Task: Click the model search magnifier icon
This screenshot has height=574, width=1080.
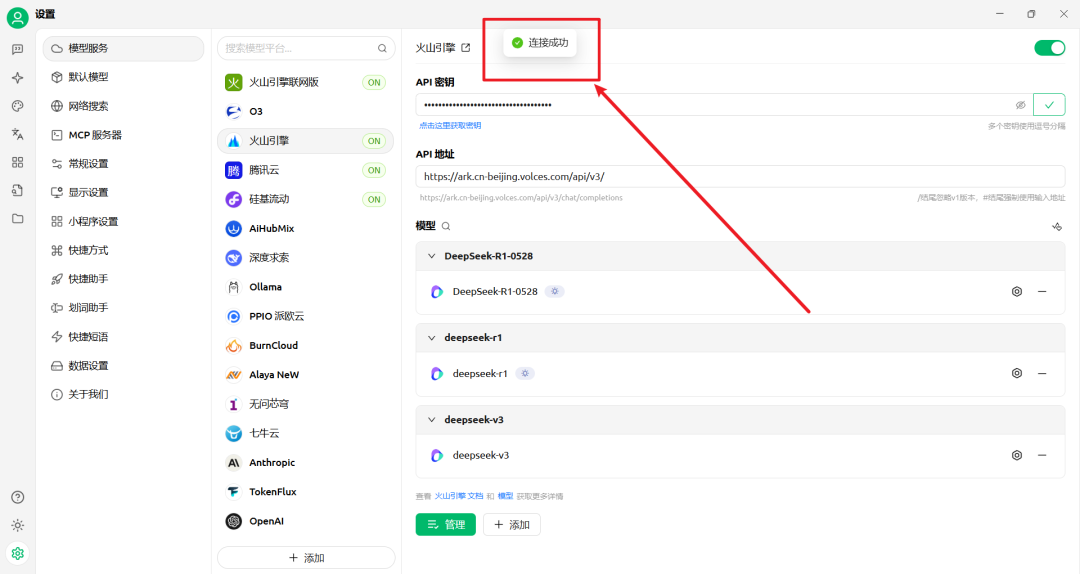Action: pyautogui.click(x=446, y=226)
